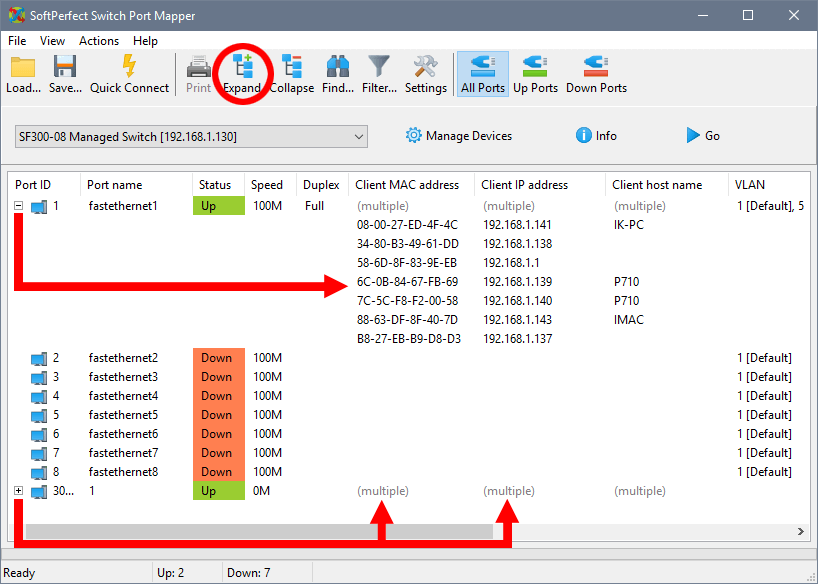Click MAC address 7C-5C-F8-F2-00-58

[x=407, y=301]
